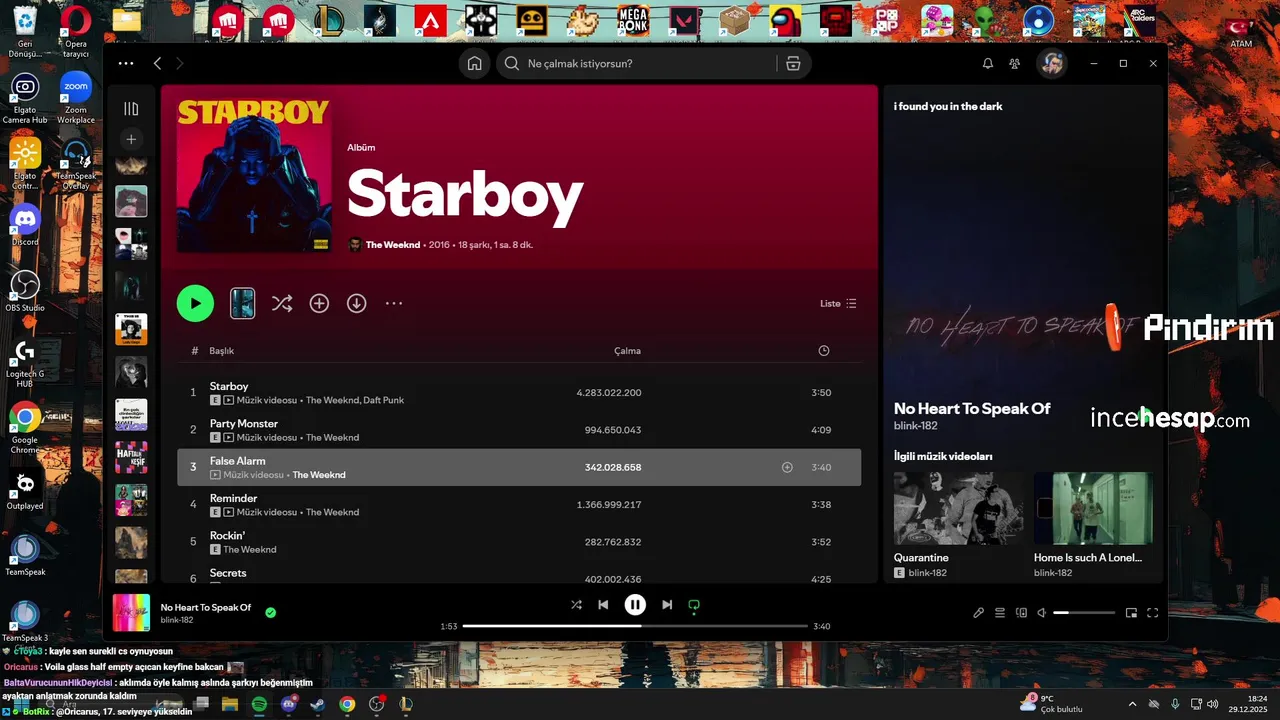
Task: Select the Rockin' track row
Action: [519, 542]
